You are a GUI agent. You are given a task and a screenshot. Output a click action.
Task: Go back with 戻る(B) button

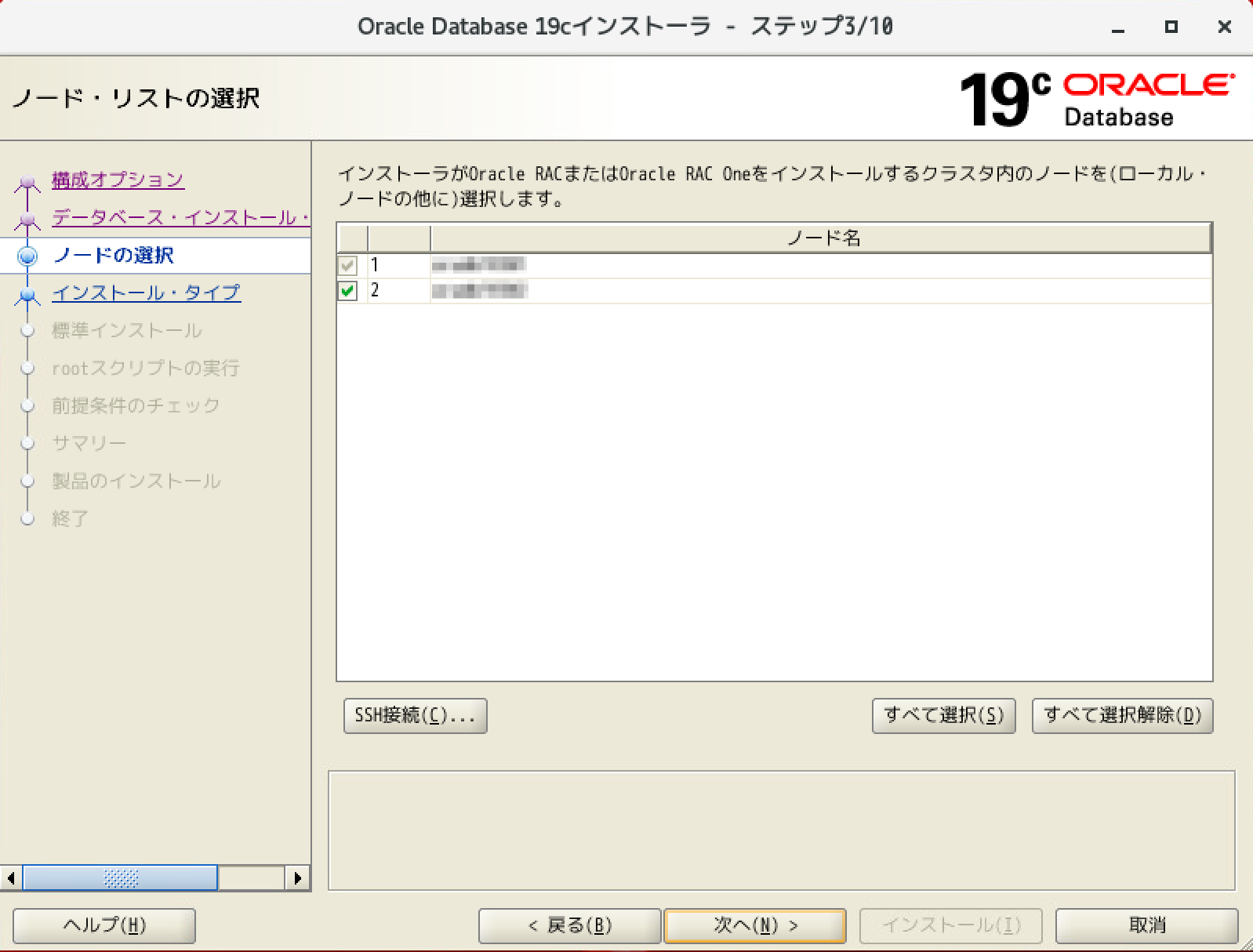(x=569, y=925)
